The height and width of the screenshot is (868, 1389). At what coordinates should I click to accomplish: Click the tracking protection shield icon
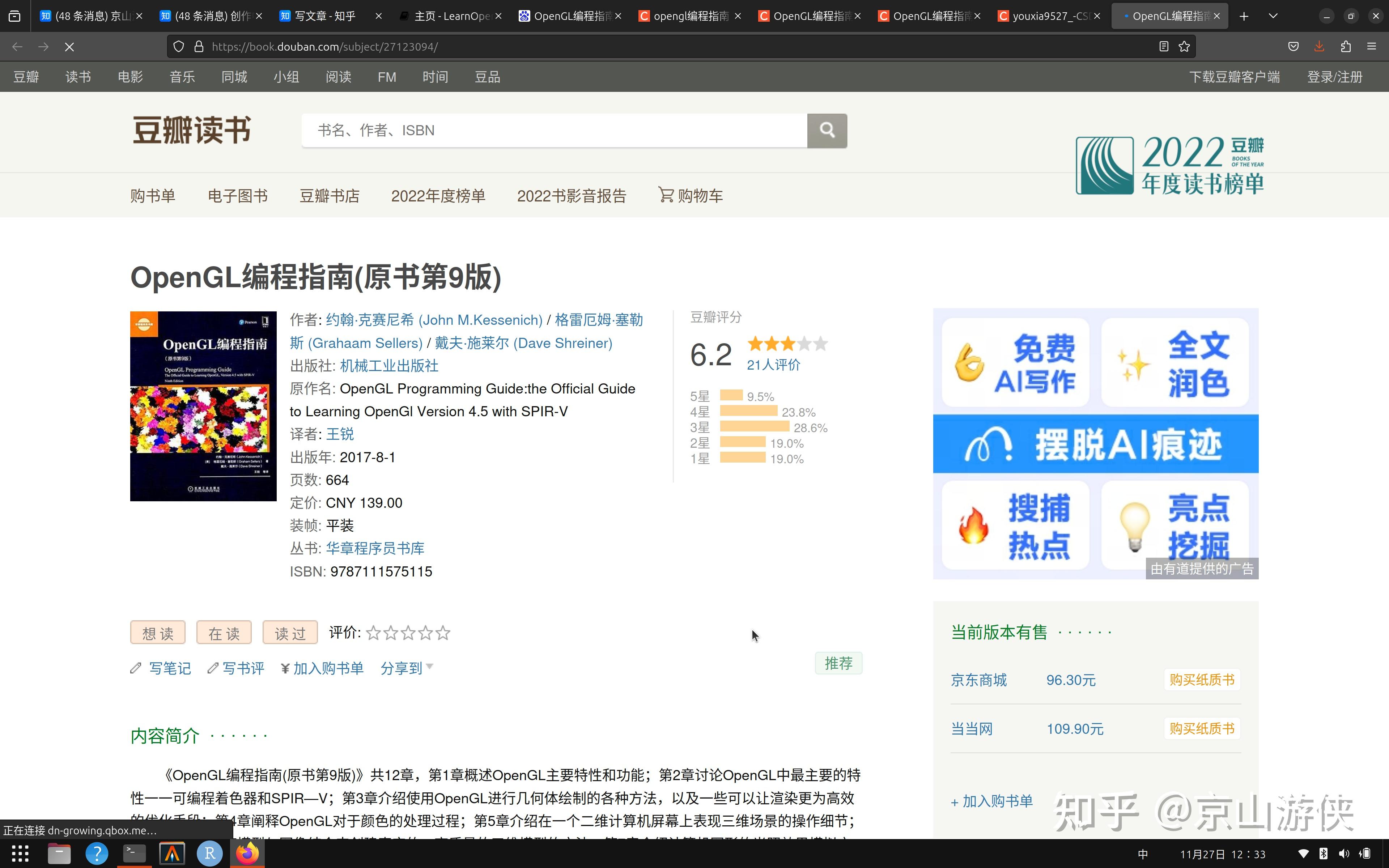(x=178, y=47)
